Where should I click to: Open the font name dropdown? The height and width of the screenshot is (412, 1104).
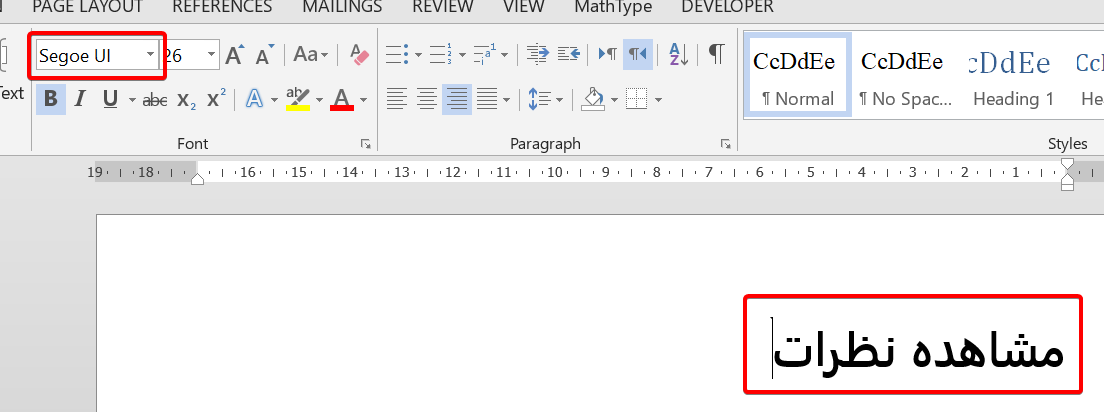(x=151, y=54)
